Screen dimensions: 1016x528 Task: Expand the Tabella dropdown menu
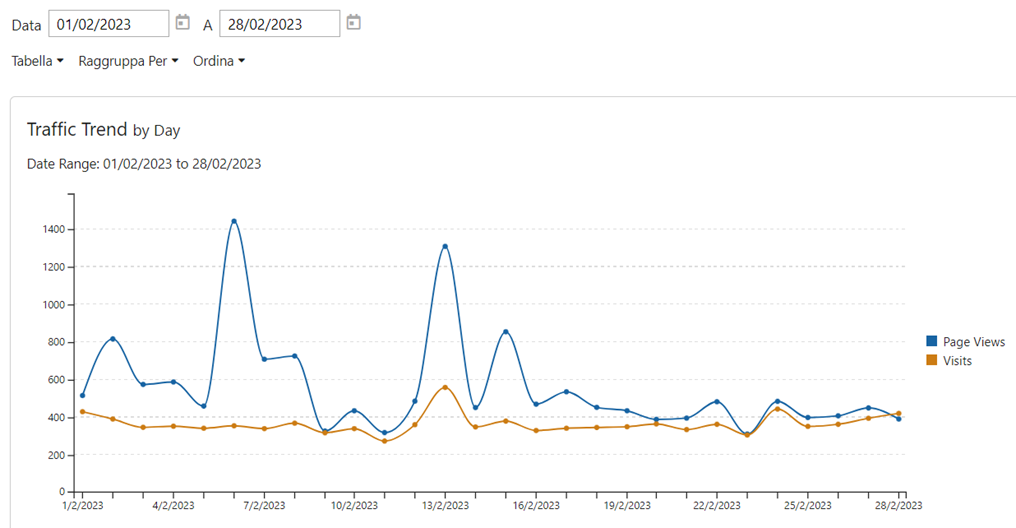click(37, 61)
